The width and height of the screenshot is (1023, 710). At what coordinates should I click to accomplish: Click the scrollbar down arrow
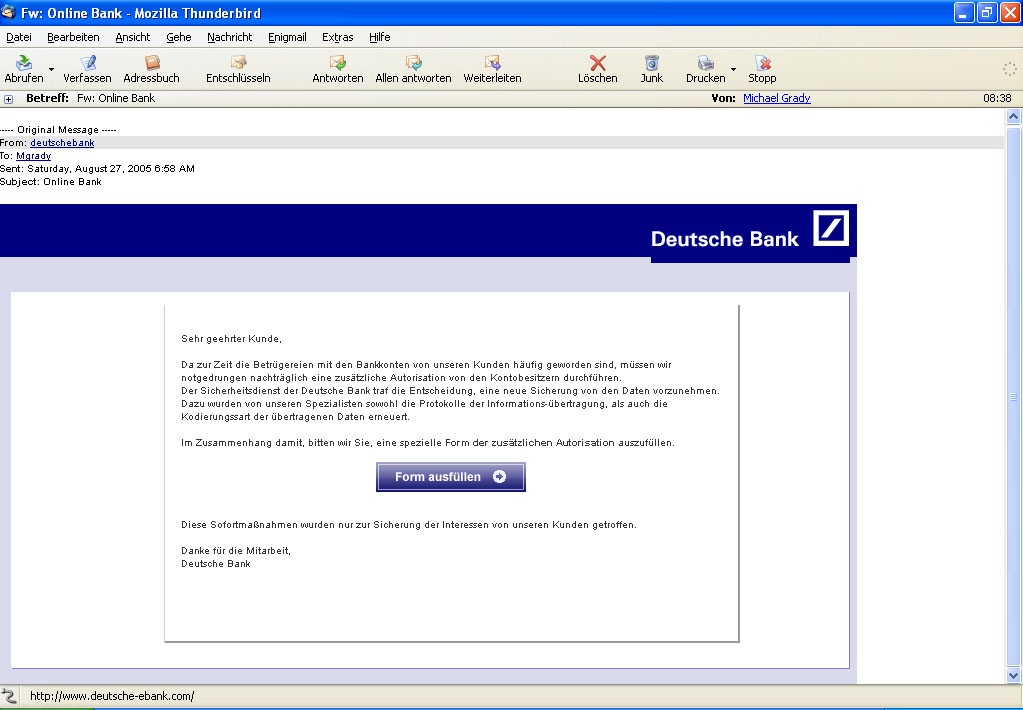tap(1013, 675)
